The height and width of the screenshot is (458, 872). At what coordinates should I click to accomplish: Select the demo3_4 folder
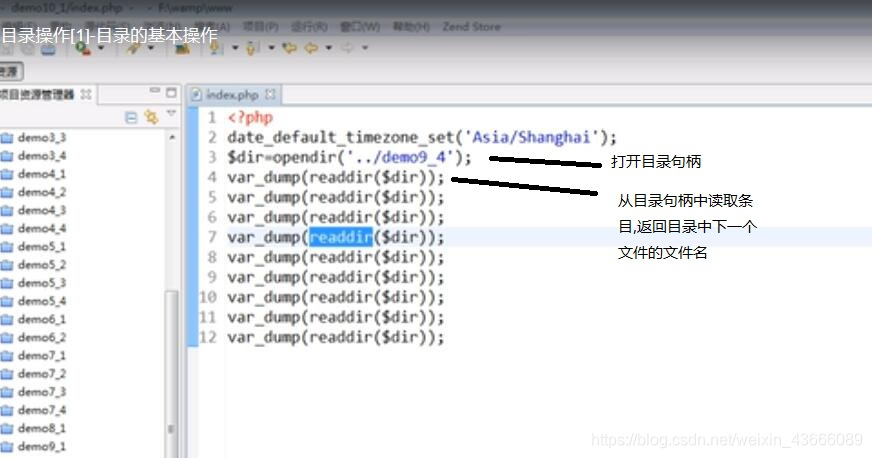click(34, 156)
